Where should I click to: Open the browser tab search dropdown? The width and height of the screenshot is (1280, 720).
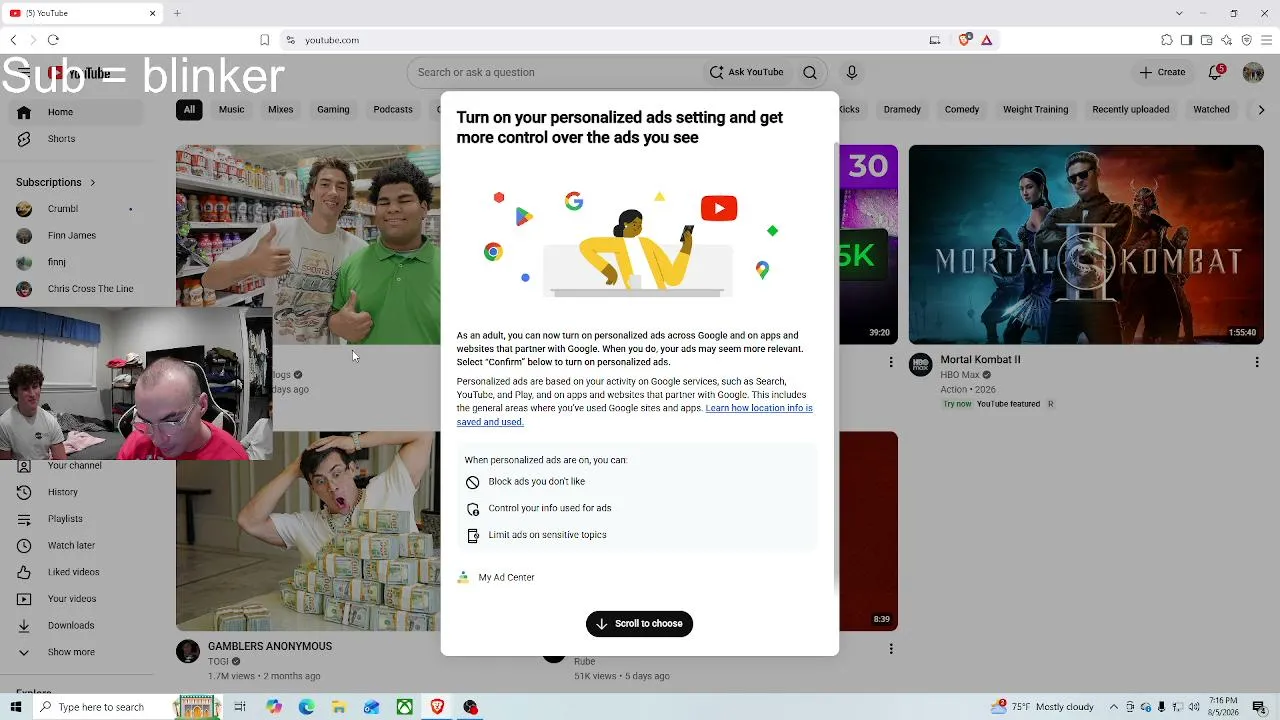click(x=1179, y=13)
